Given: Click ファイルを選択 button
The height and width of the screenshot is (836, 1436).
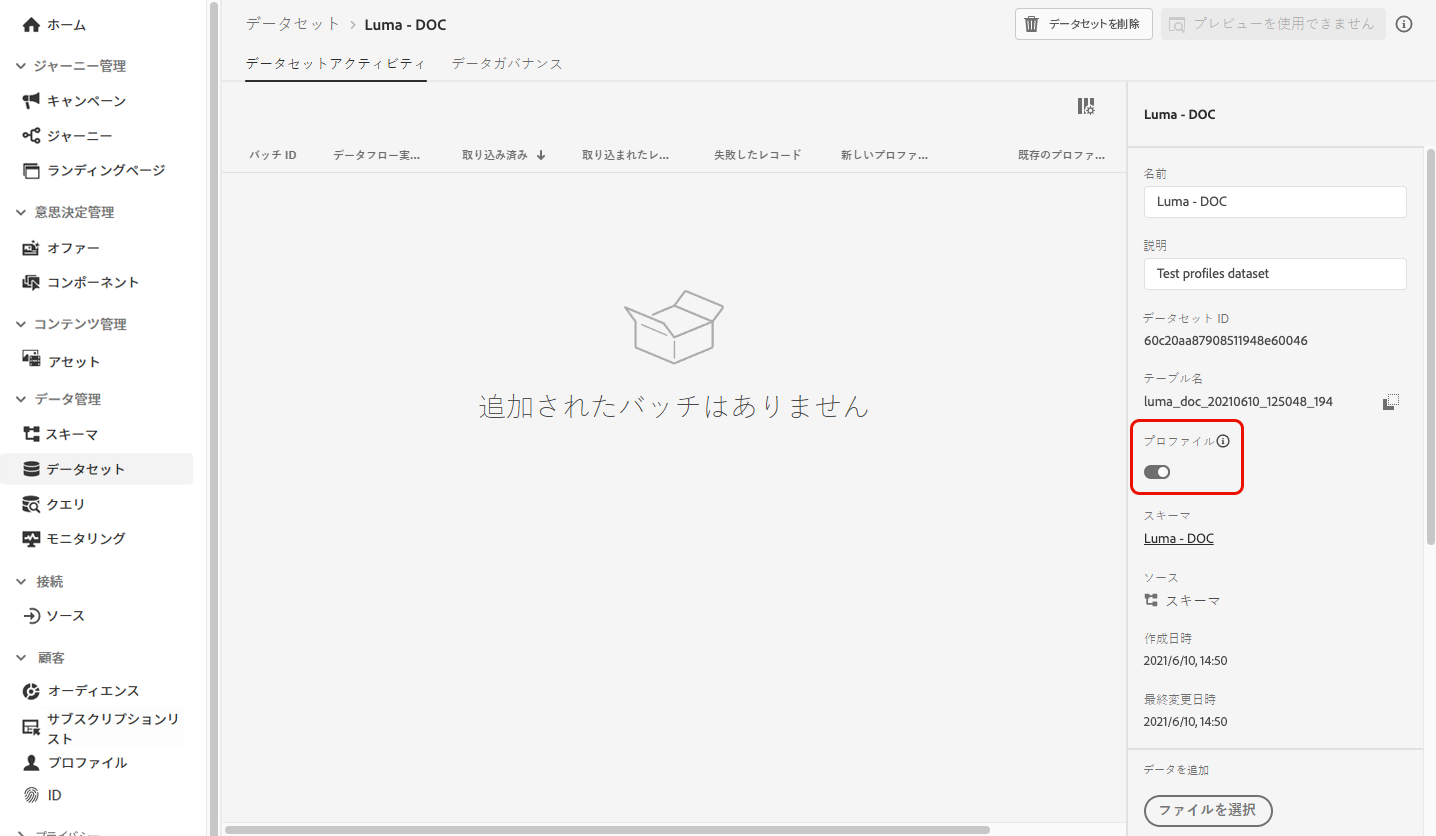Looking at the screenshot, I should coord(1208,810).
